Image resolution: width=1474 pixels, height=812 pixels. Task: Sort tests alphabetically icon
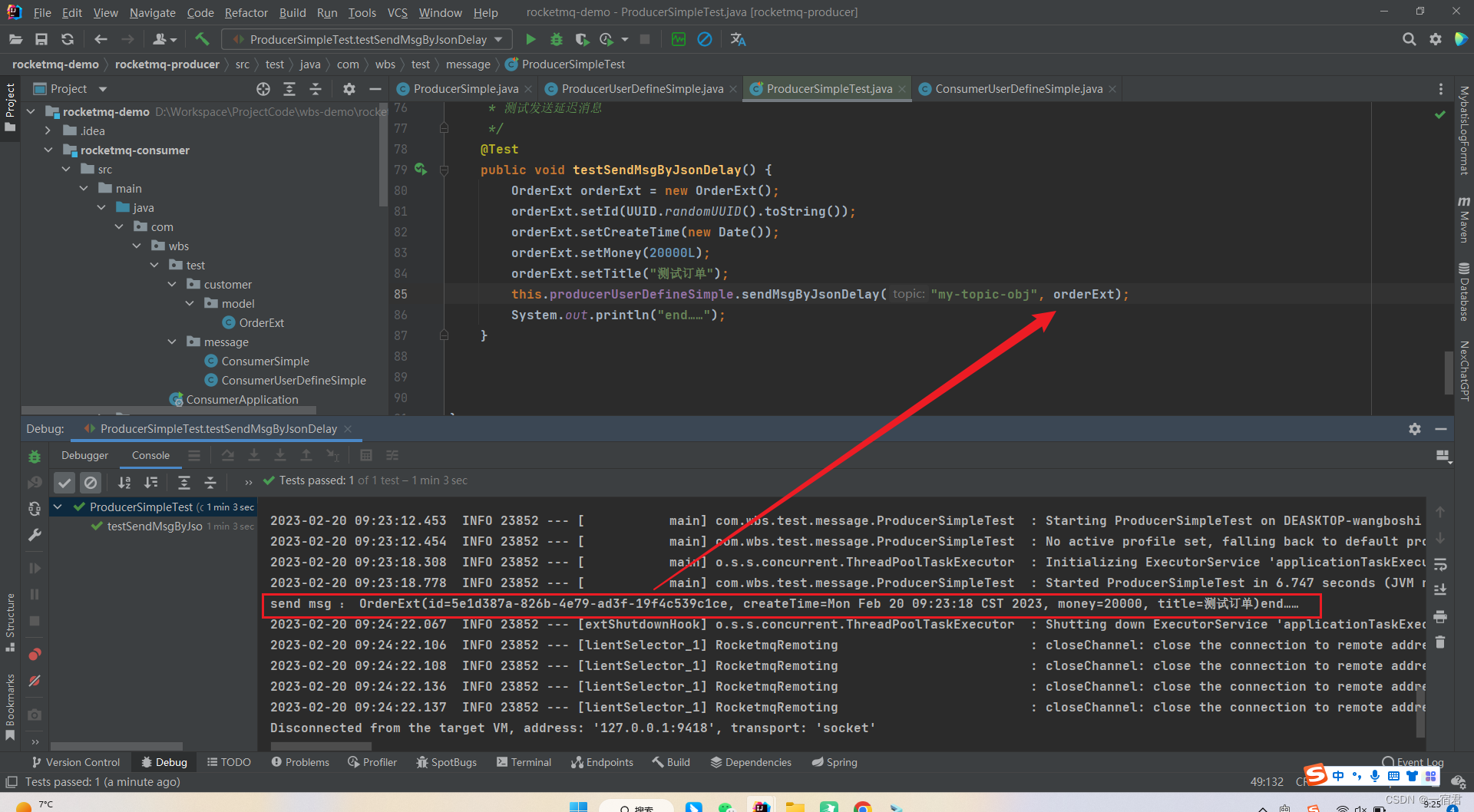[x=124, y=482]
